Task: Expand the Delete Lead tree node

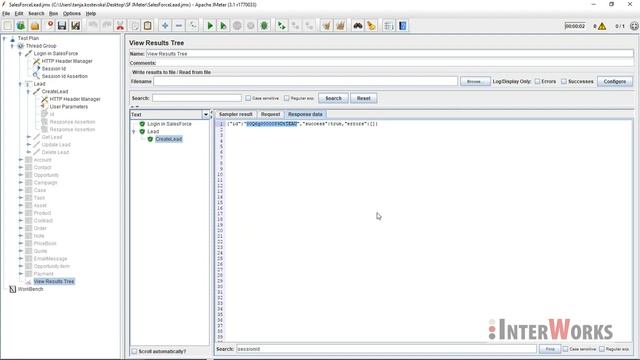Action: point(28,152)
